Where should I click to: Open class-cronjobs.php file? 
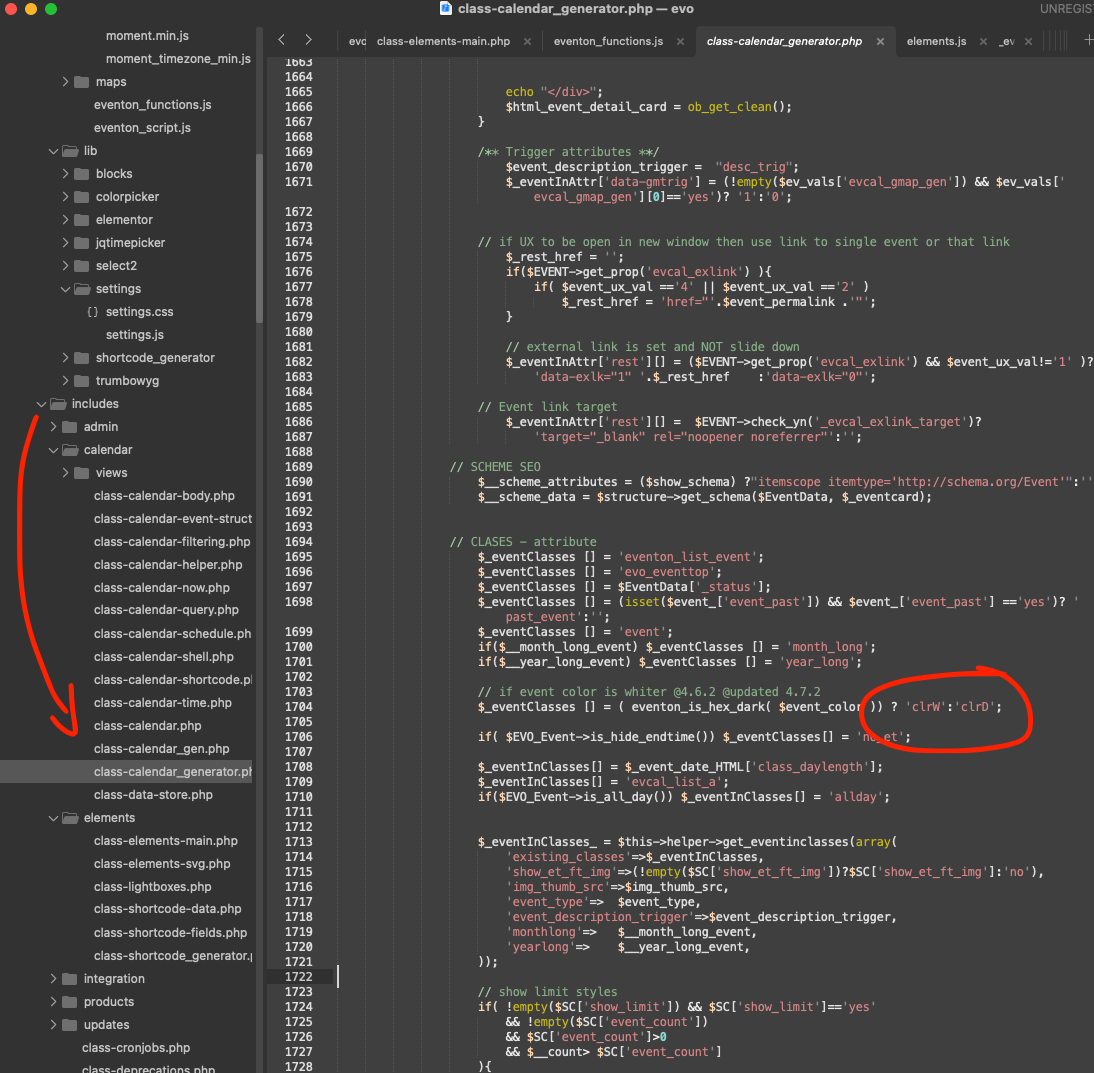pyautogui.click(x=135, y=1049)
